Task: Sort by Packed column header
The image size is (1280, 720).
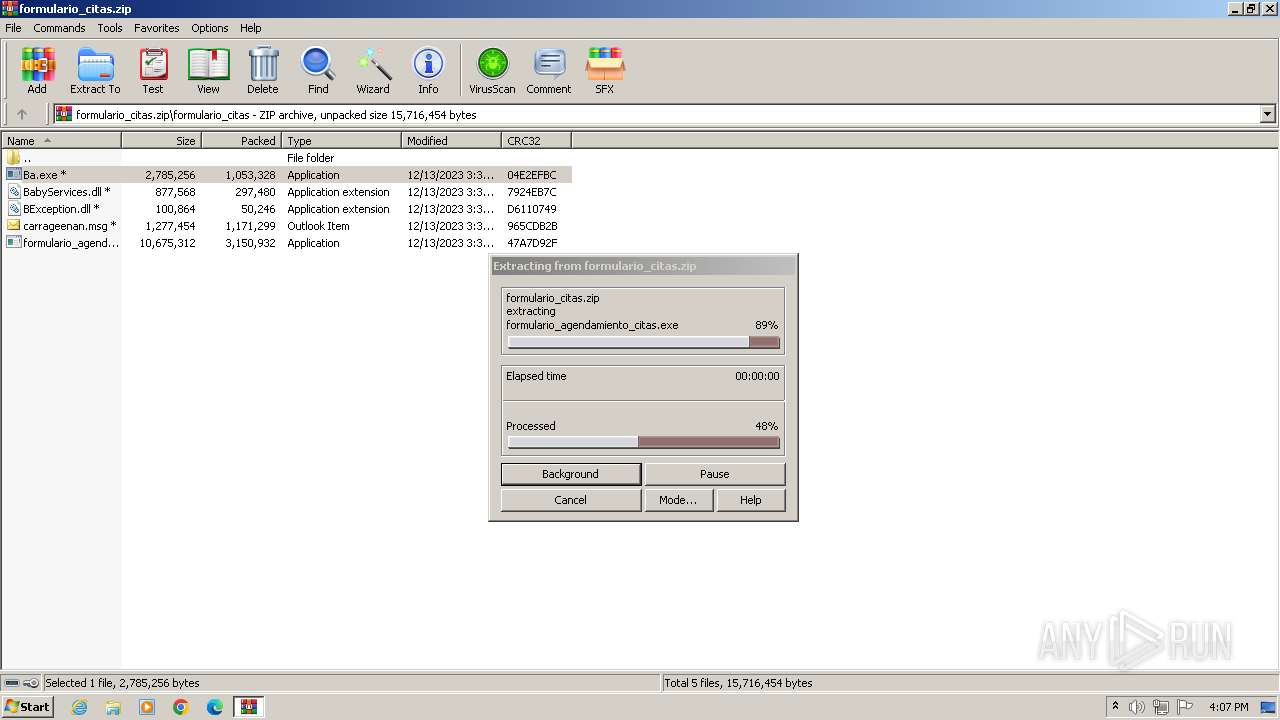Action: click(242, 141)
